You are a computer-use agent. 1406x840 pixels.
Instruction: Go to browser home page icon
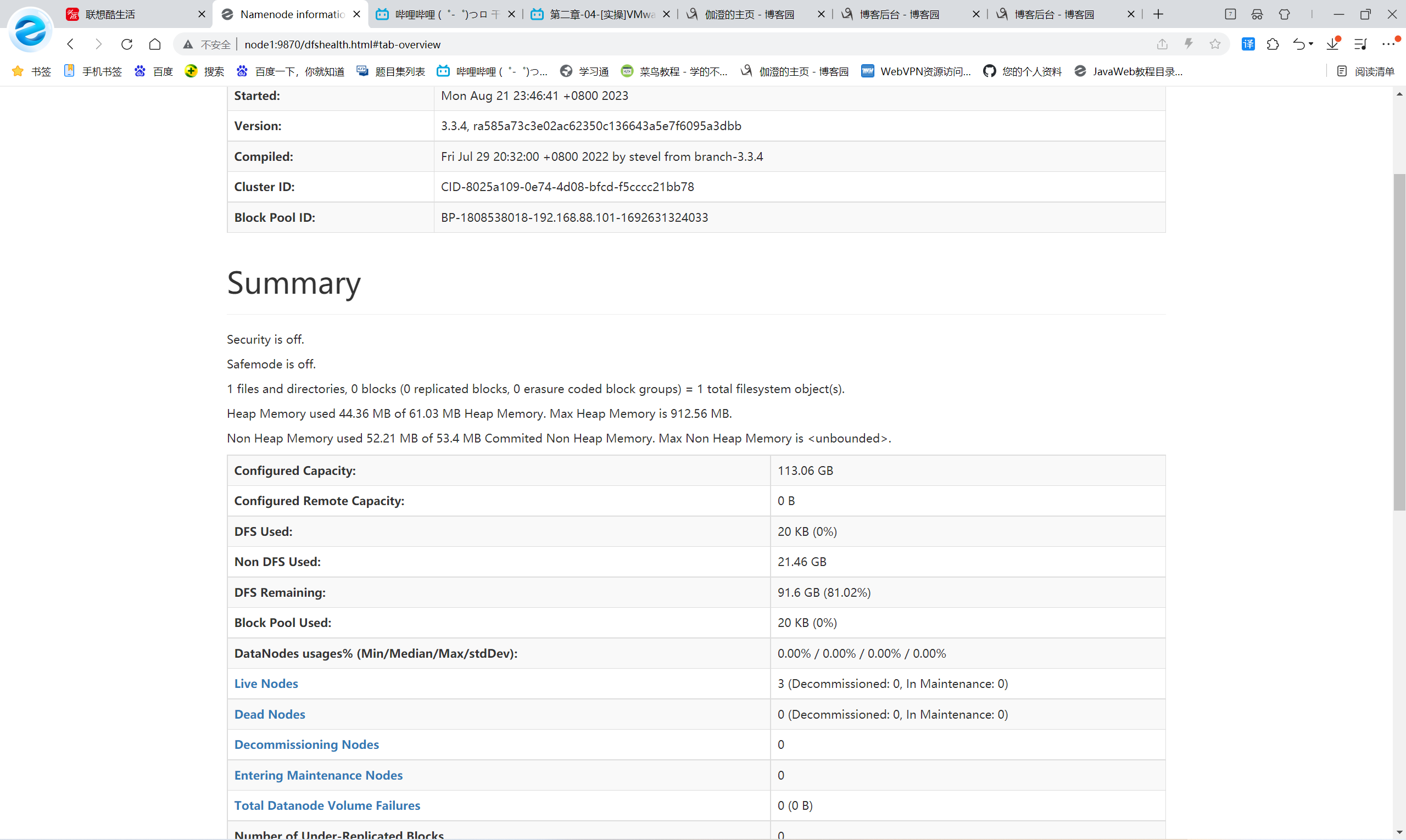pos(154,44)
